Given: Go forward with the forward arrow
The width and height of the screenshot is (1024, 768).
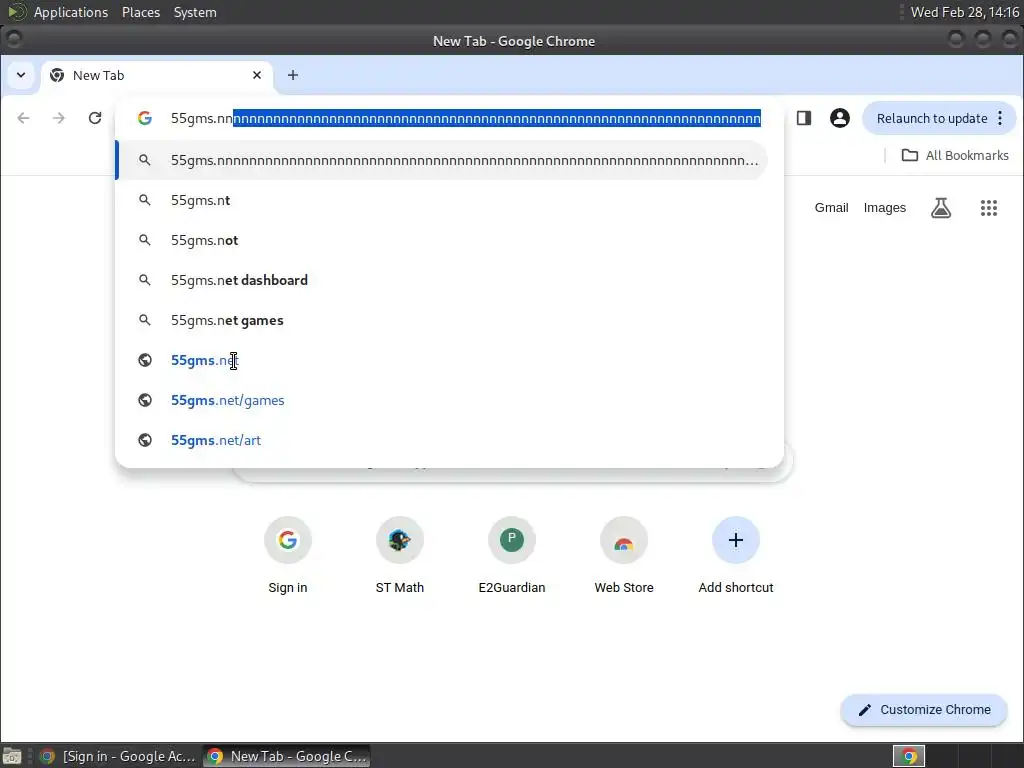Looking at the screenshot, I should click(59, 118).
